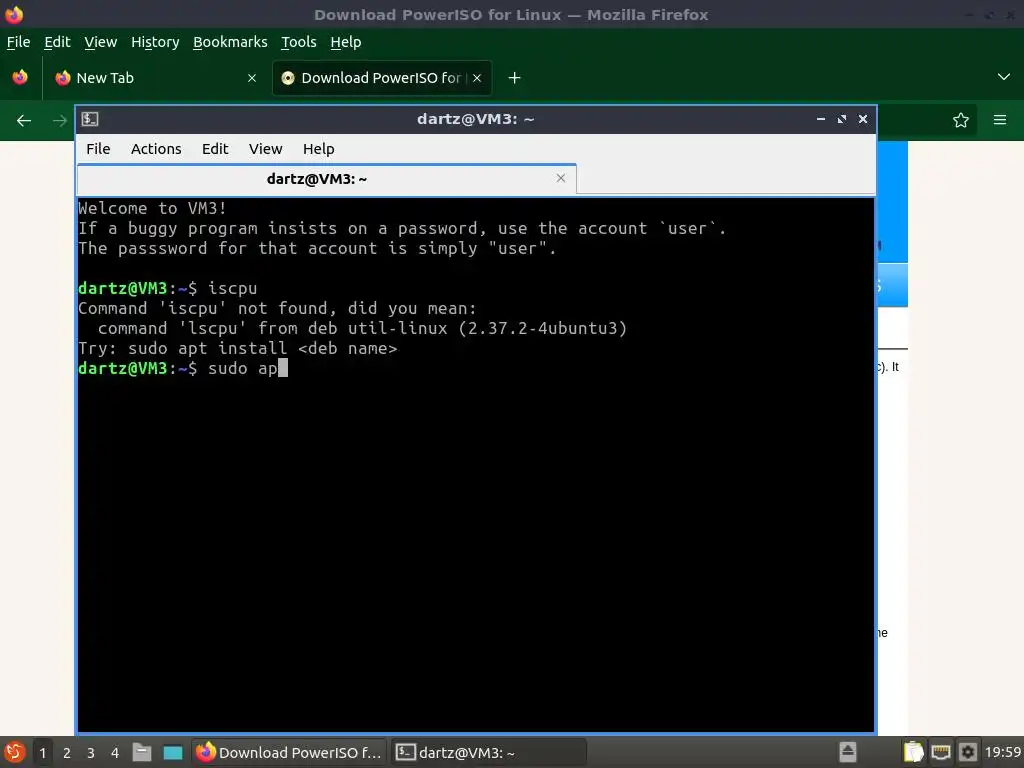Open the Firefox Edit menu

(57, 42)
